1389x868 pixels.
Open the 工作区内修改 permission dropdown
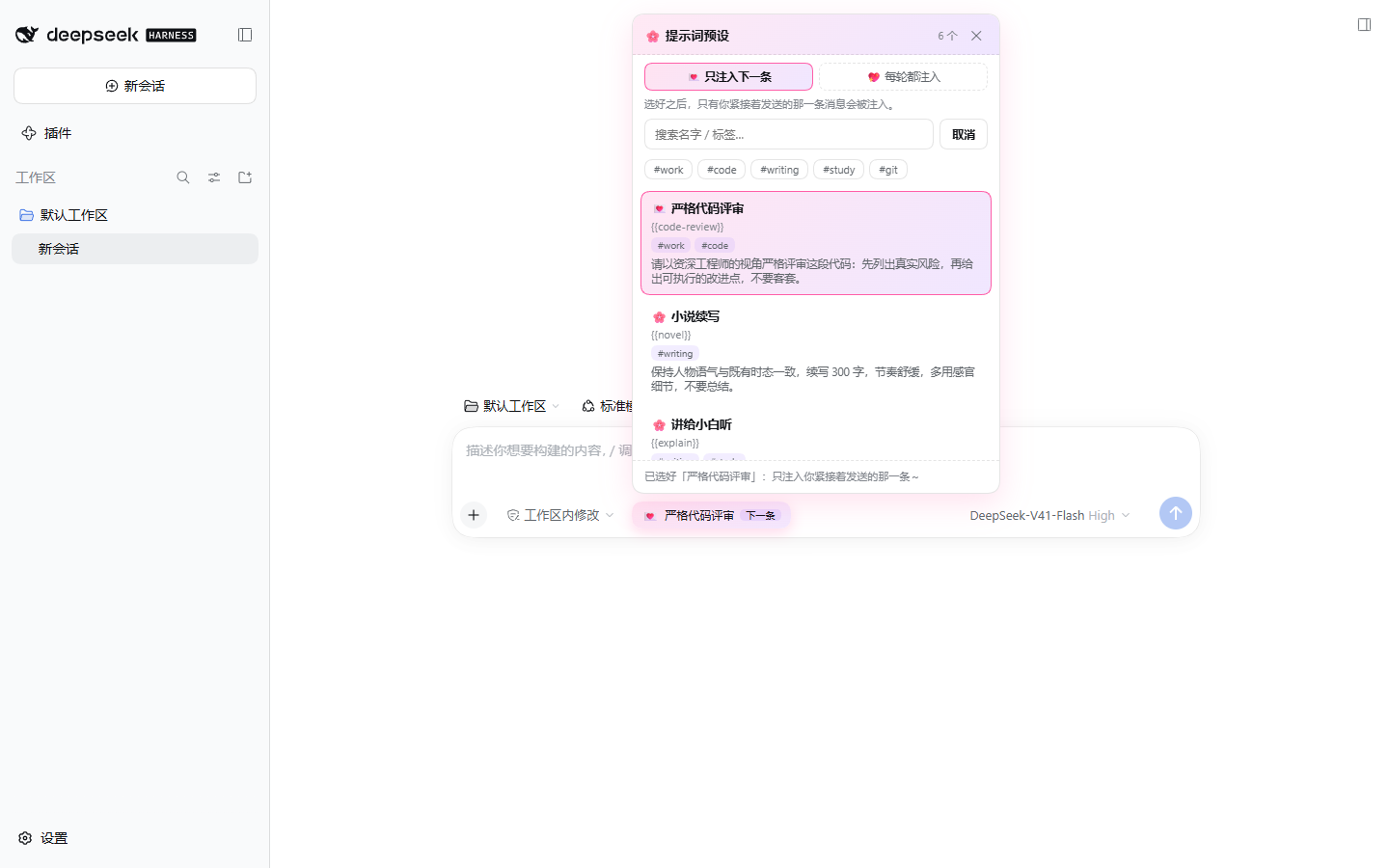click(x=560, y=515)
